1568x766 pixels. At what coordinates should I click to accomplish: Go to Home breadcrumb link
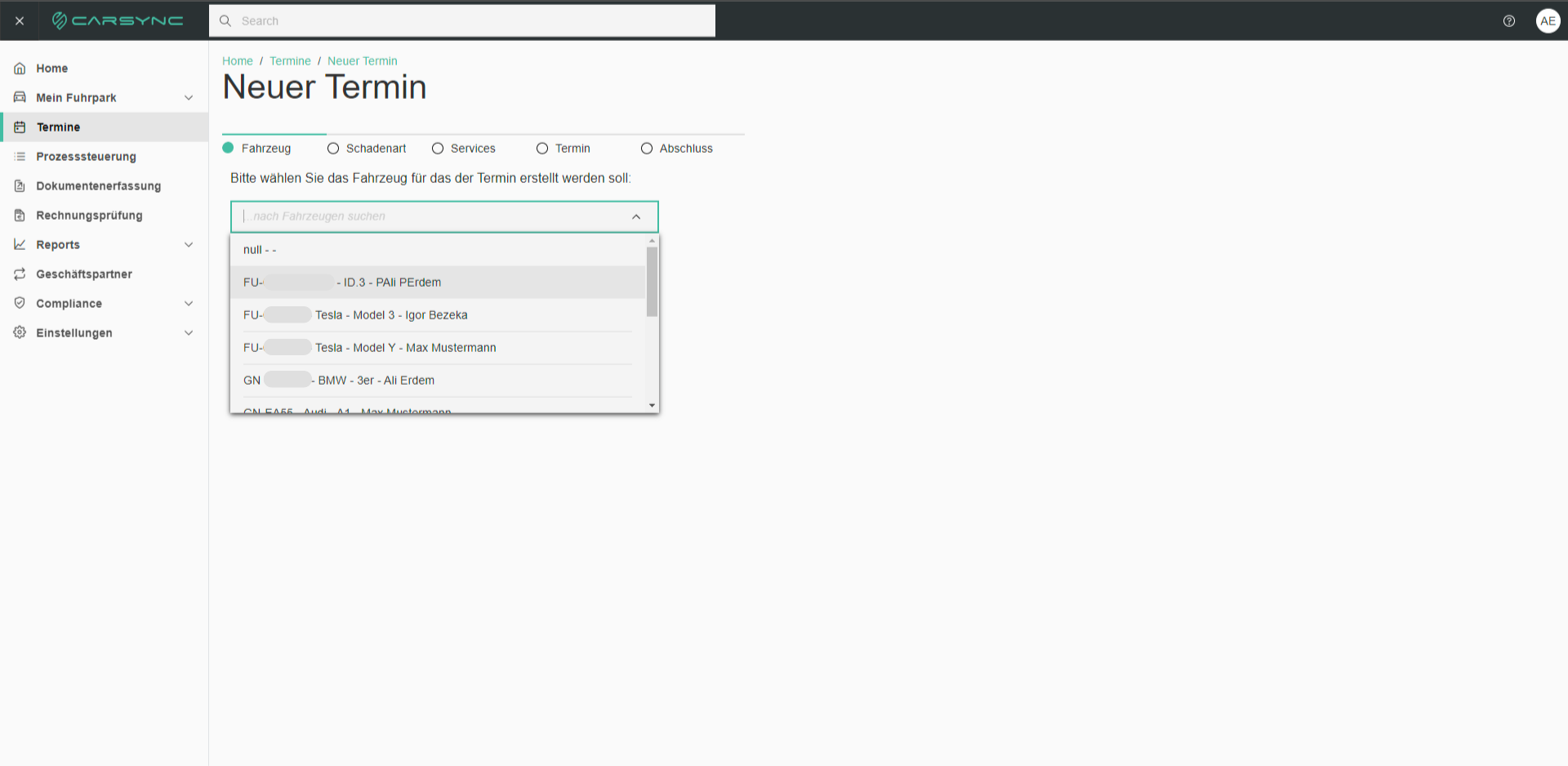[238, 61]
